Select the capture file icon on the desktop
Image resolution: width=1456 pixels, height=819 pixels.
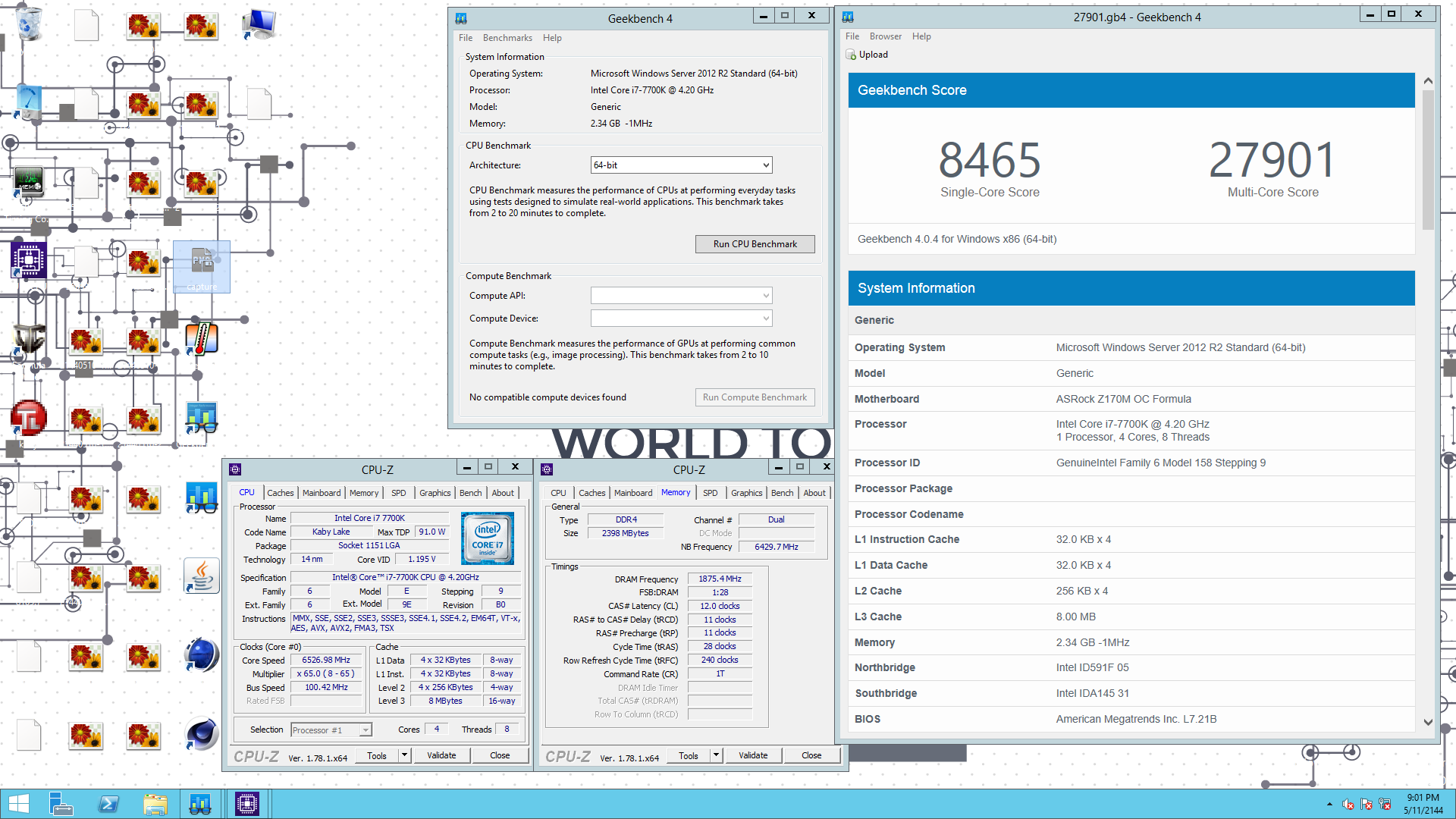[x=202, y=267]
